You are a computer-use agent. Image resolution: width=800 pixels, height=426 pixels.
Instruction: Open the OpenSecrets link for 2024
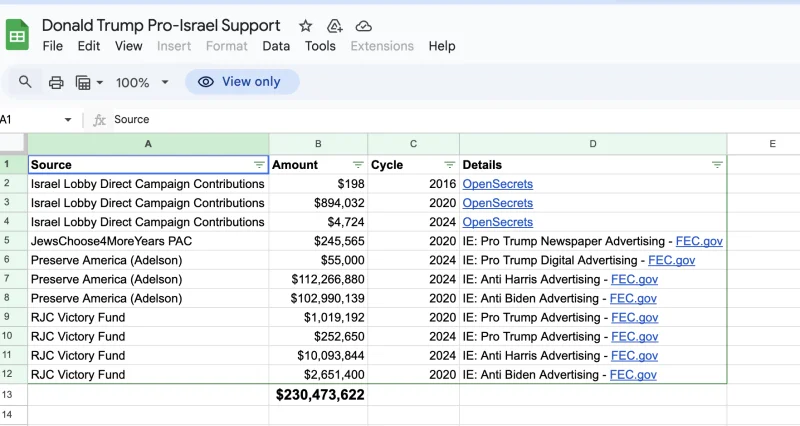click(497, 222)
